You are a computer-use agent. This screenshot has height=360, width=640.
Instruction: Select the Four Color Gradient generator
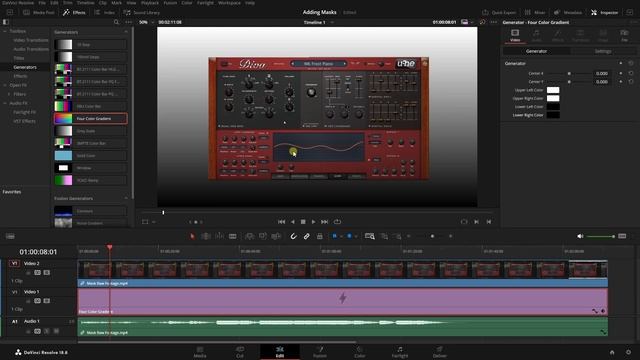[x=91, y=119]
